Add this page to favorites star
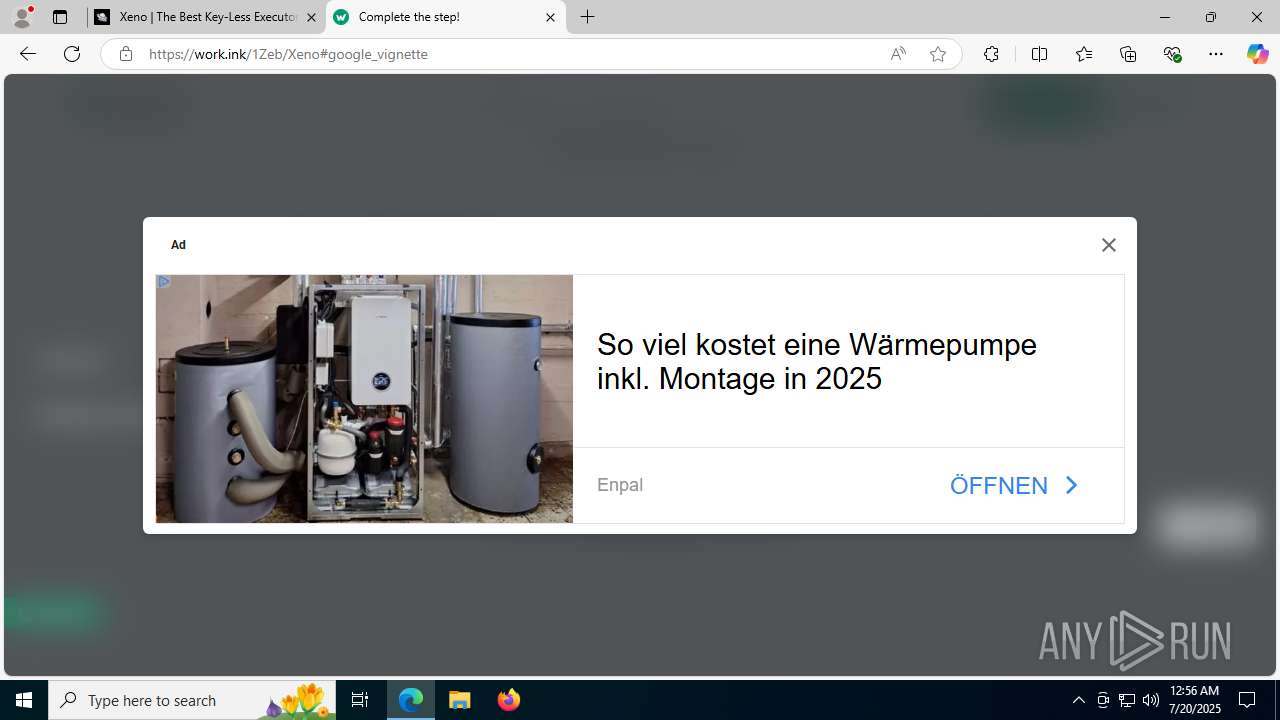Screen dimensions: 1280x720 pyautogui.click(x=937, y=54)
